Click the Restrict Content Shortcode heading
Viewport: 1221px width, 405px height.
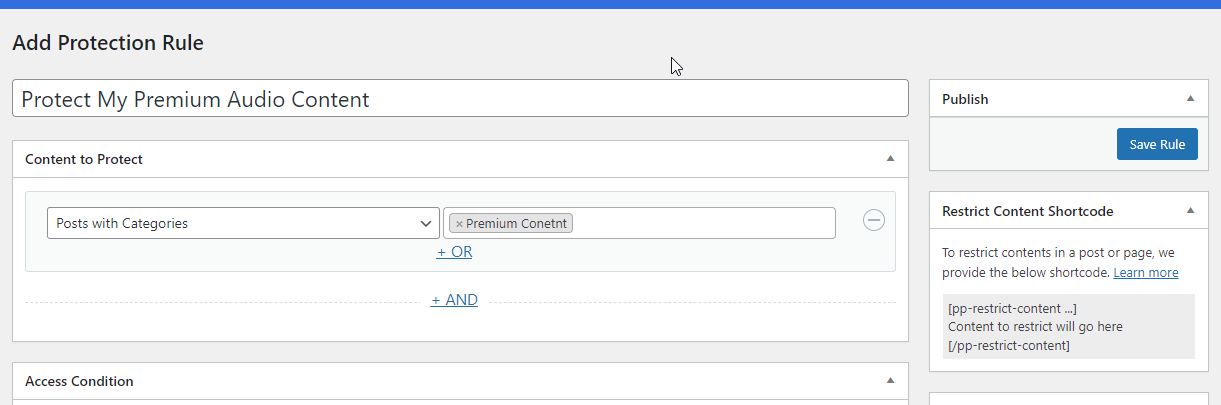[1028, 211]
